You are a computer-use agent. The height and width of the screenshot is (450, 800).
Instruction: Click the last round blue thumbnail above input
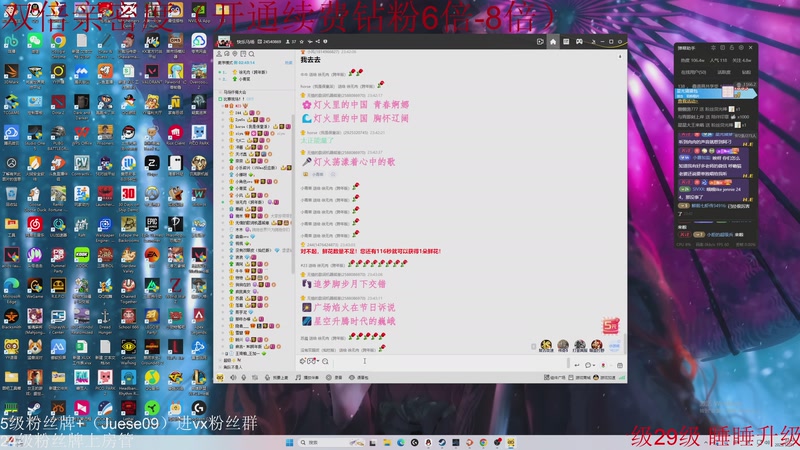pyautogui.click(x=614, y=345)
